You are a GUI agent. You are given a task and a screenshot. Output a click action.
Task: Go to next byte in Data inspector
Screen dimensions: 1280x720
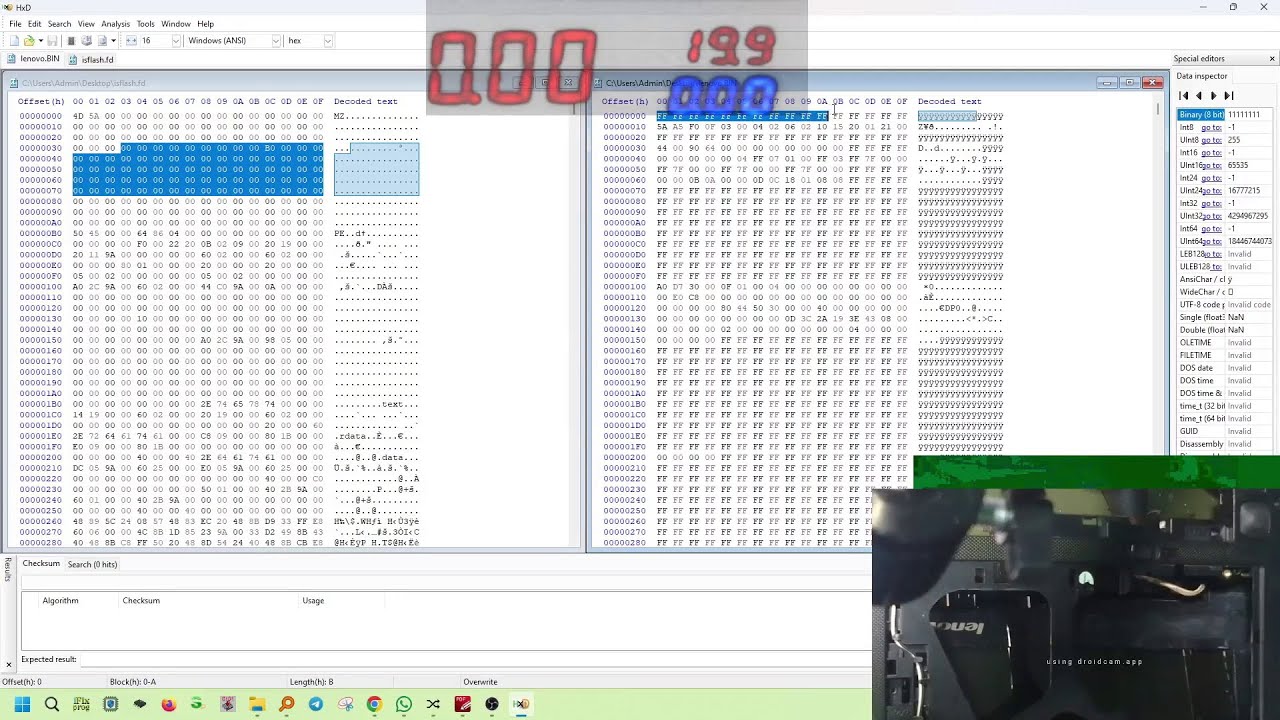pyautogui.click(x=1214, y=96)
